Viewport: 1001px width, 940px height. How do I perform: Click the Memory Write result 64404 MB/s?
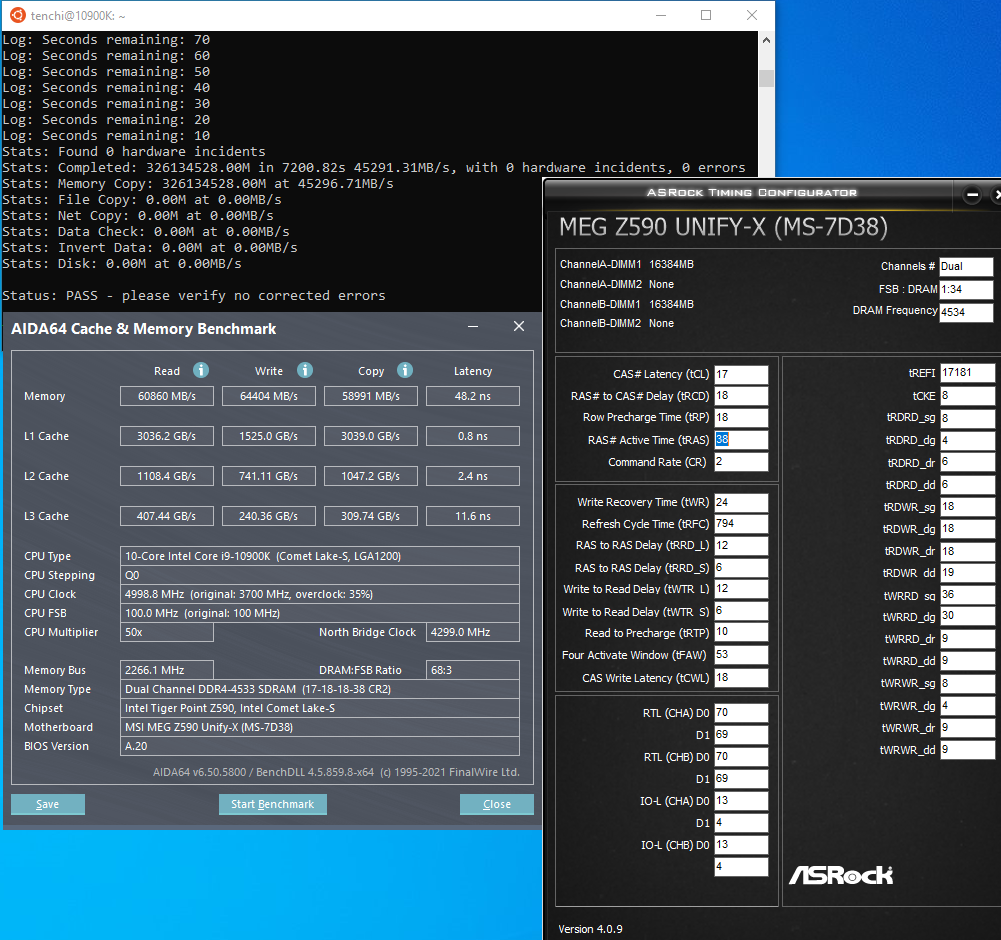[x=269, y=396]
